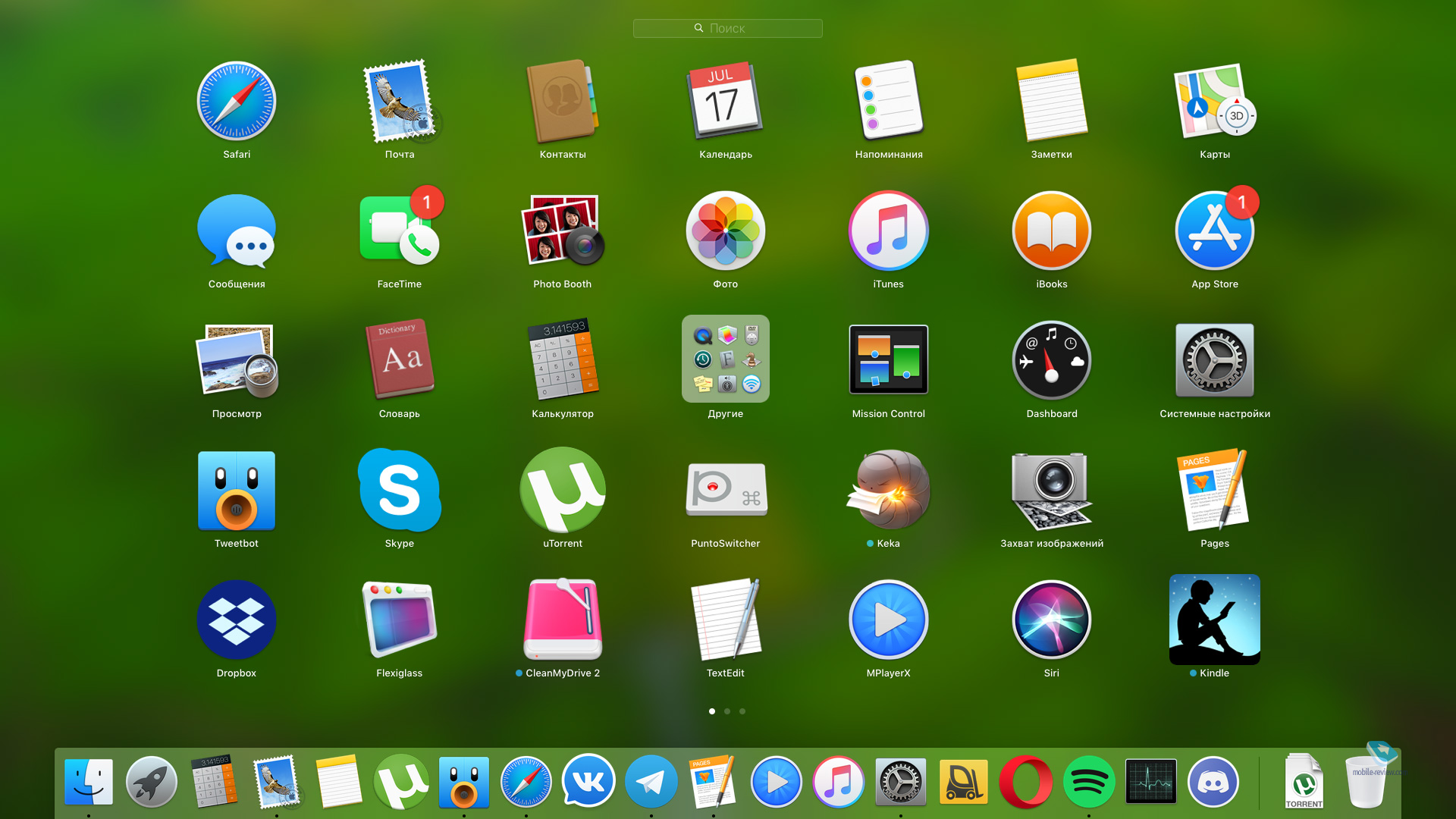1456x819 pixels.
Task: Open Safari compass in the Dock
Action: pos(526,782)
